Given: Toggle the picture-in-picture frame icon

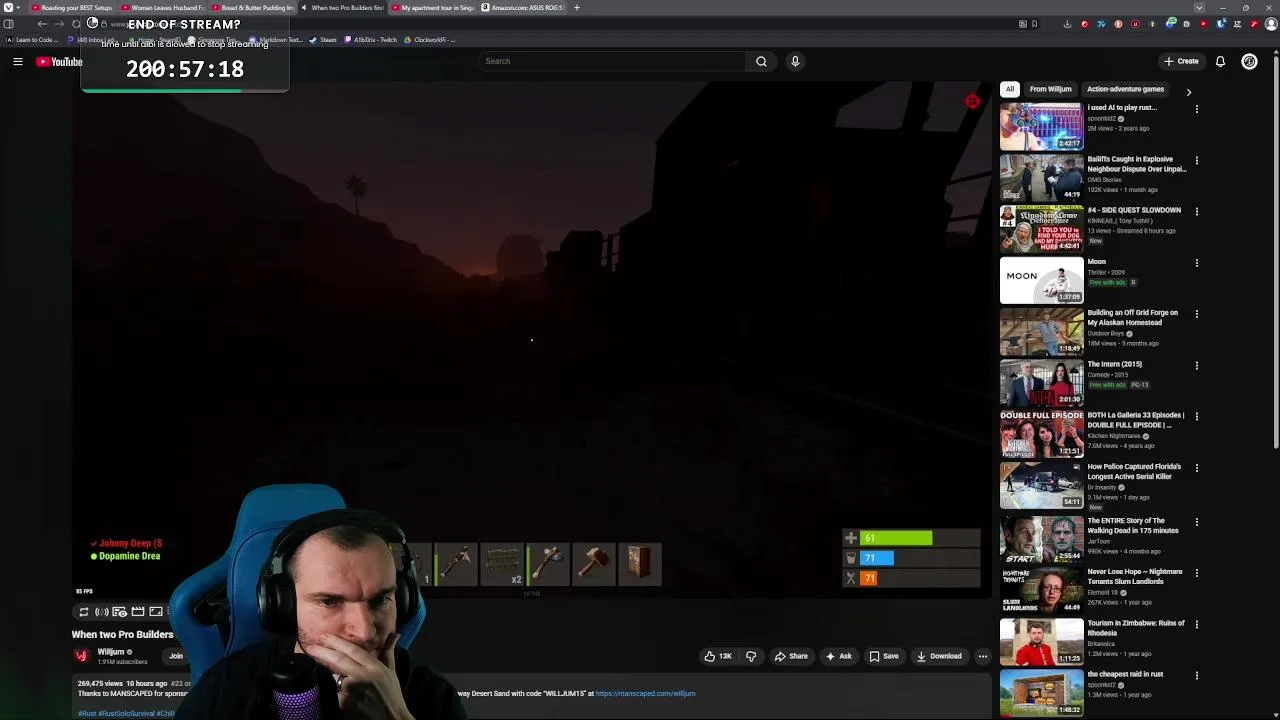Looking at the screenshot, I should coord(156,612).
